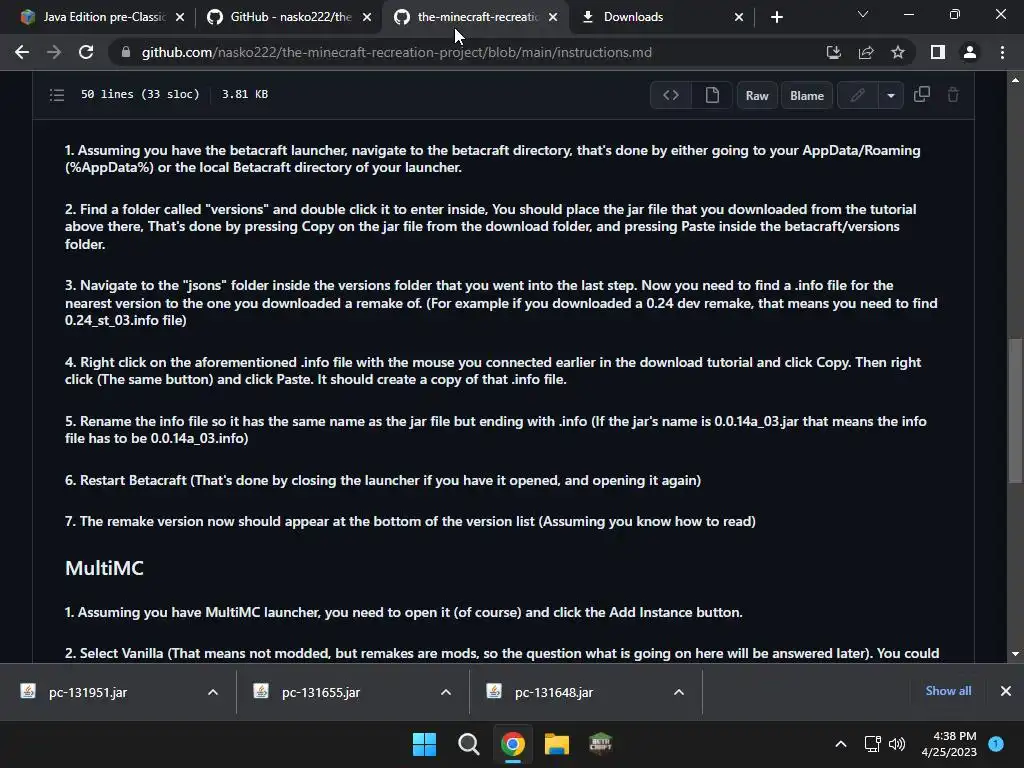Viewport: 1024px width, 768px height.
Task: Click the MultiMC section heading
Action: coord(104,568)
